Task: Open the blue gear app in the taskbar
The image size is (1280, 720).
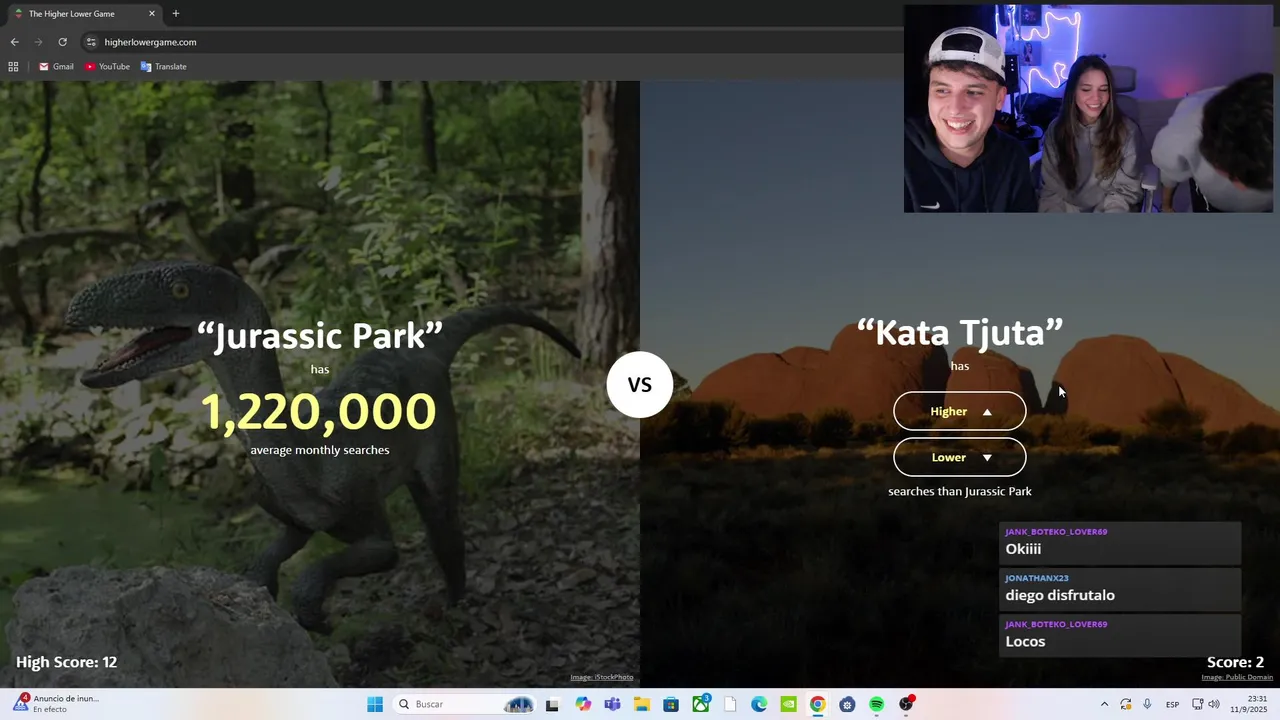Action: (x=847, y=704)
